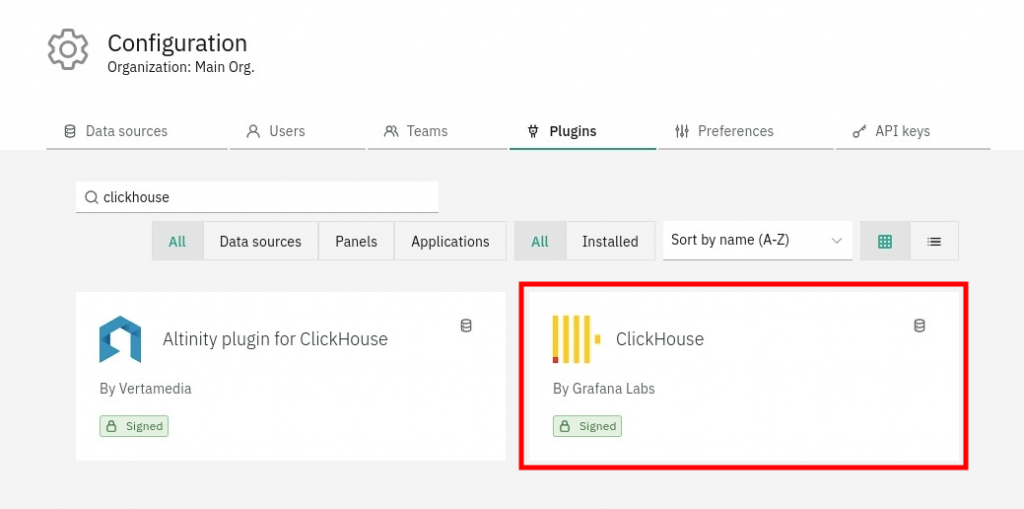Screen dimensions: 1024x509
Task: Select the Applications type filter
Action: click(x=450, y=241)
